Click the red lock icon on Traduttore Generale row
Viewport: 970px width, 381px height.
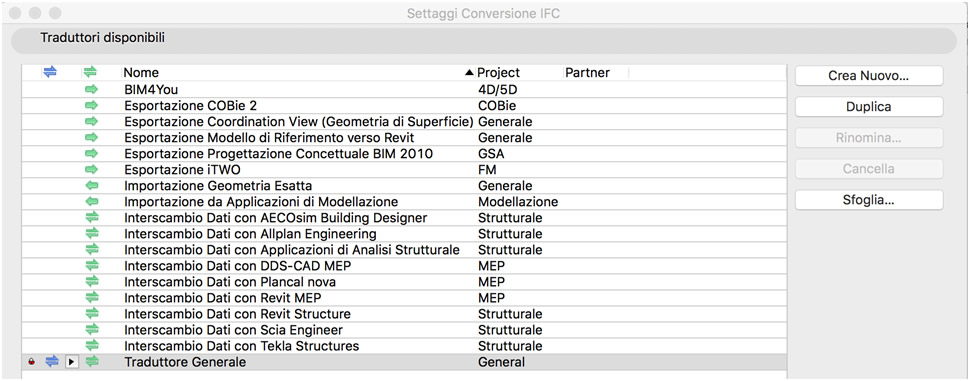[x=32, y=362]
